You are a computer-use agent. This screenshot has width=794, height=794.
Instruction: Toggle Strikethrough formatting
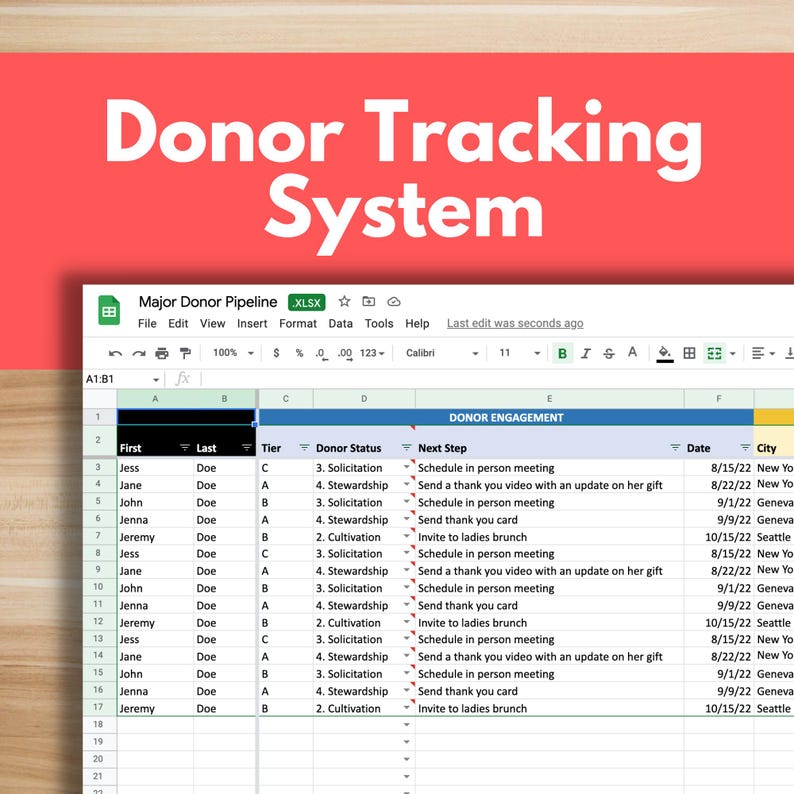pyautogui.click(x=609, y=353)
